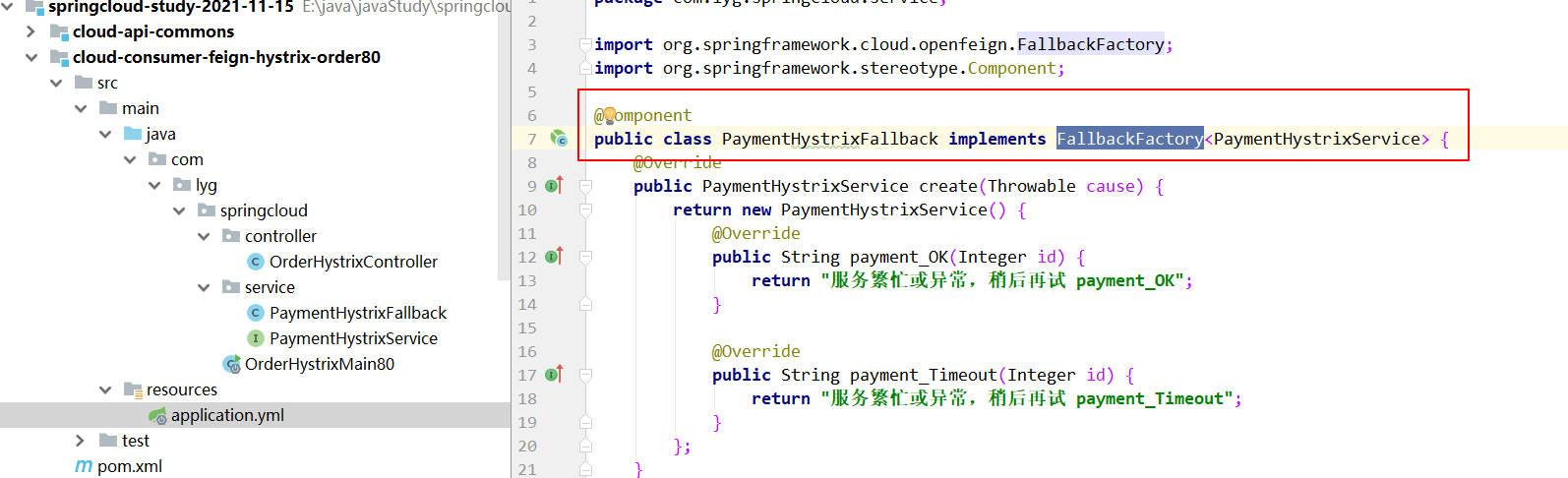Collapse the resources folder
1568x478 pixels.
click(x=105, y=389)
